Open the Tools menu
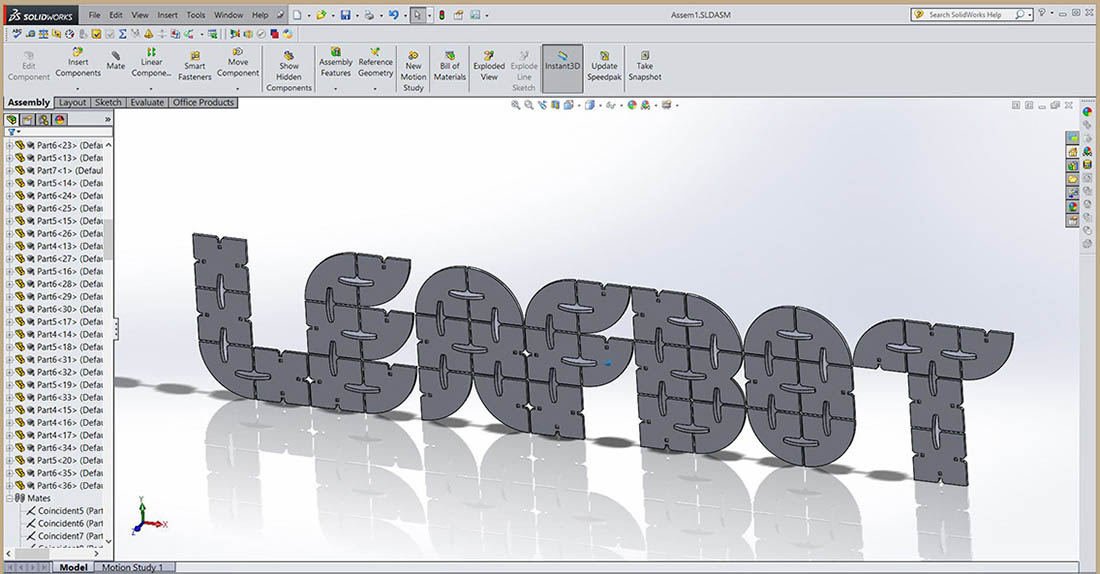 click(x=196, y=15)
